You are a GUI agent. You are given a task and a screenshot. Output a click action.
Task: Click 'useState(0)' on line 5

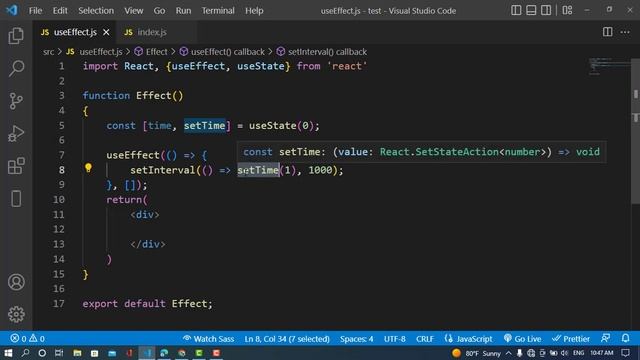[x=281, y=125]
